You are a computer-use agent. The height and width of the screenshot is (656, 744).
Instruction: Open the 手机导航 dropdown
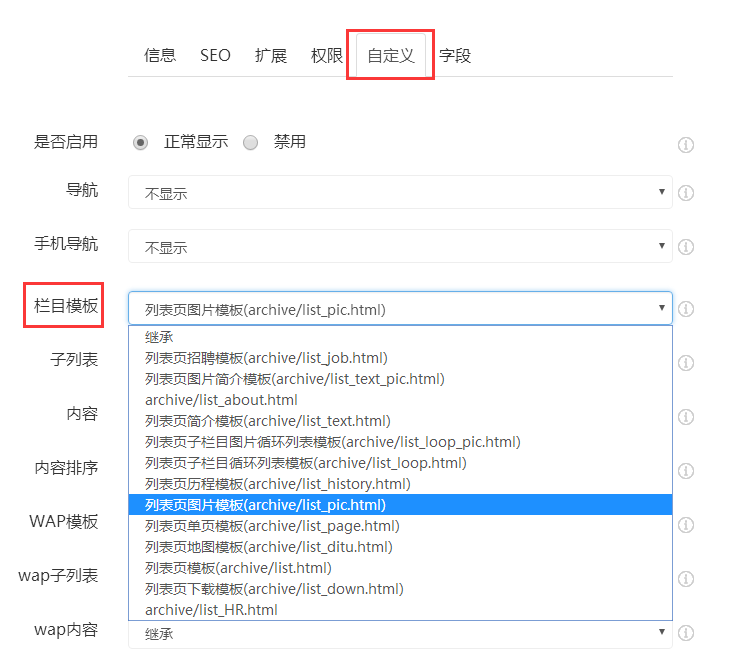400,246
